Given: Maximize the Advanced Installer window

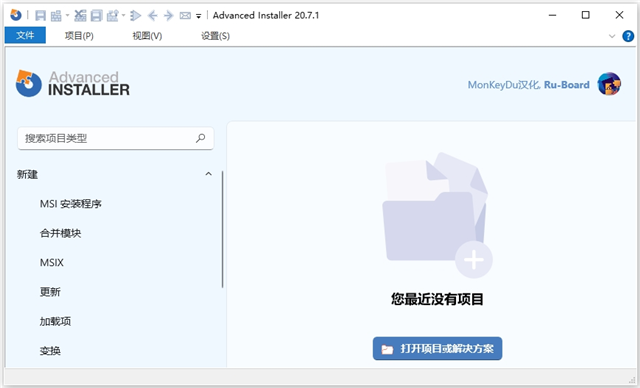Looking at the screenshot, I should click(585, 16).
